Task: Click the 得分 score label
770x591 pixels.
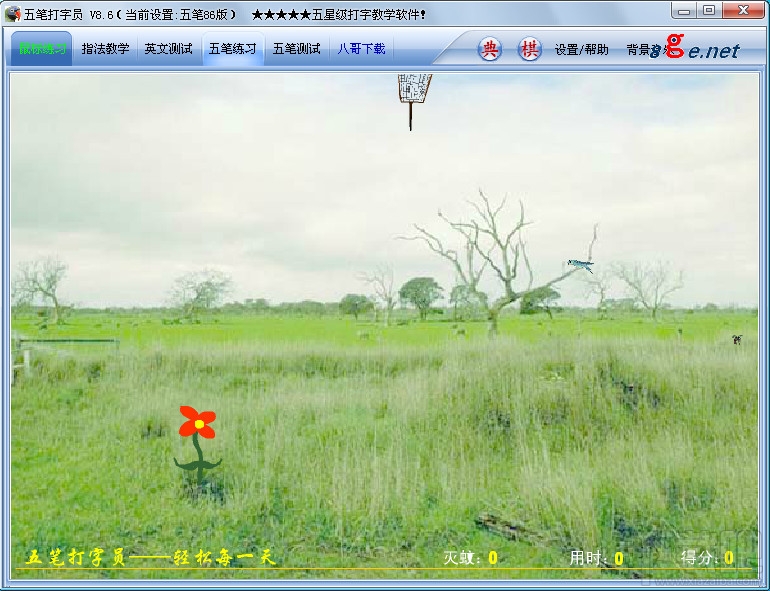Action: [x=699, y=558]
